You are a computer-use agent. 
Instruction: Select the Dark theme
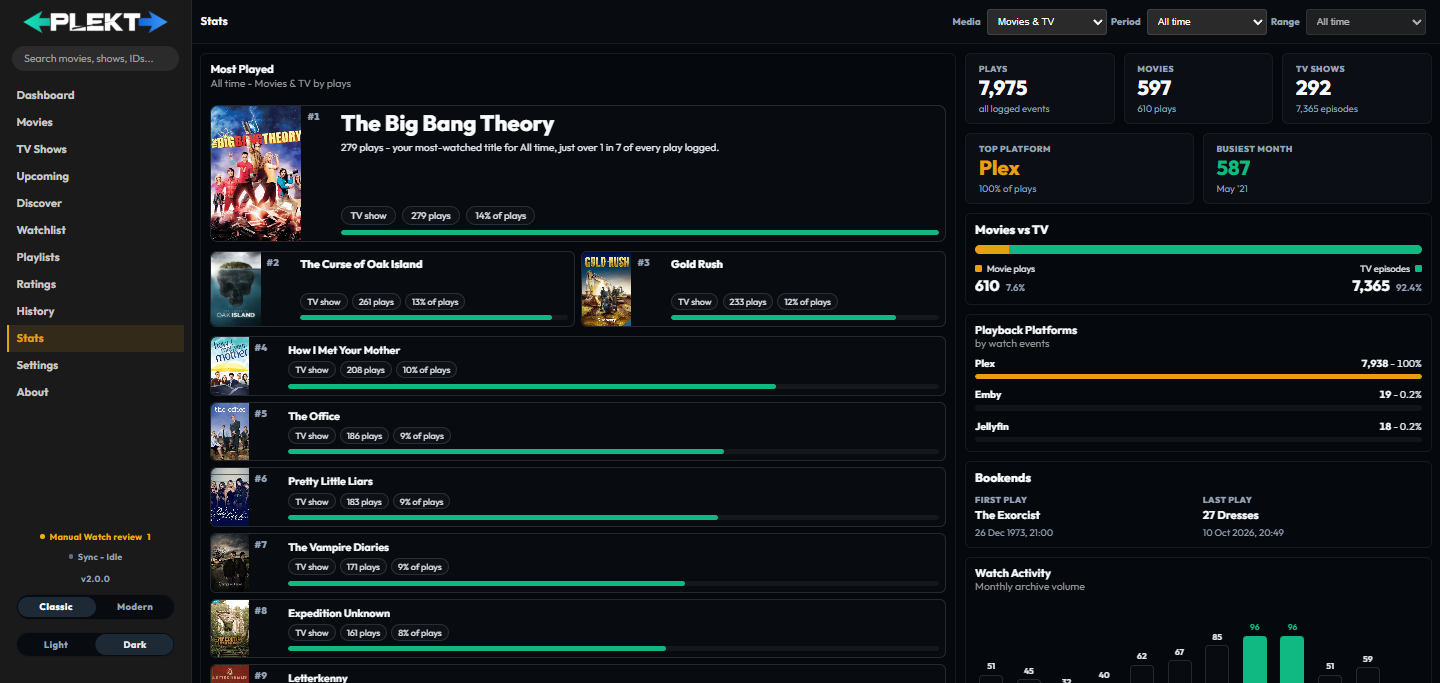[x=135, y=645]
